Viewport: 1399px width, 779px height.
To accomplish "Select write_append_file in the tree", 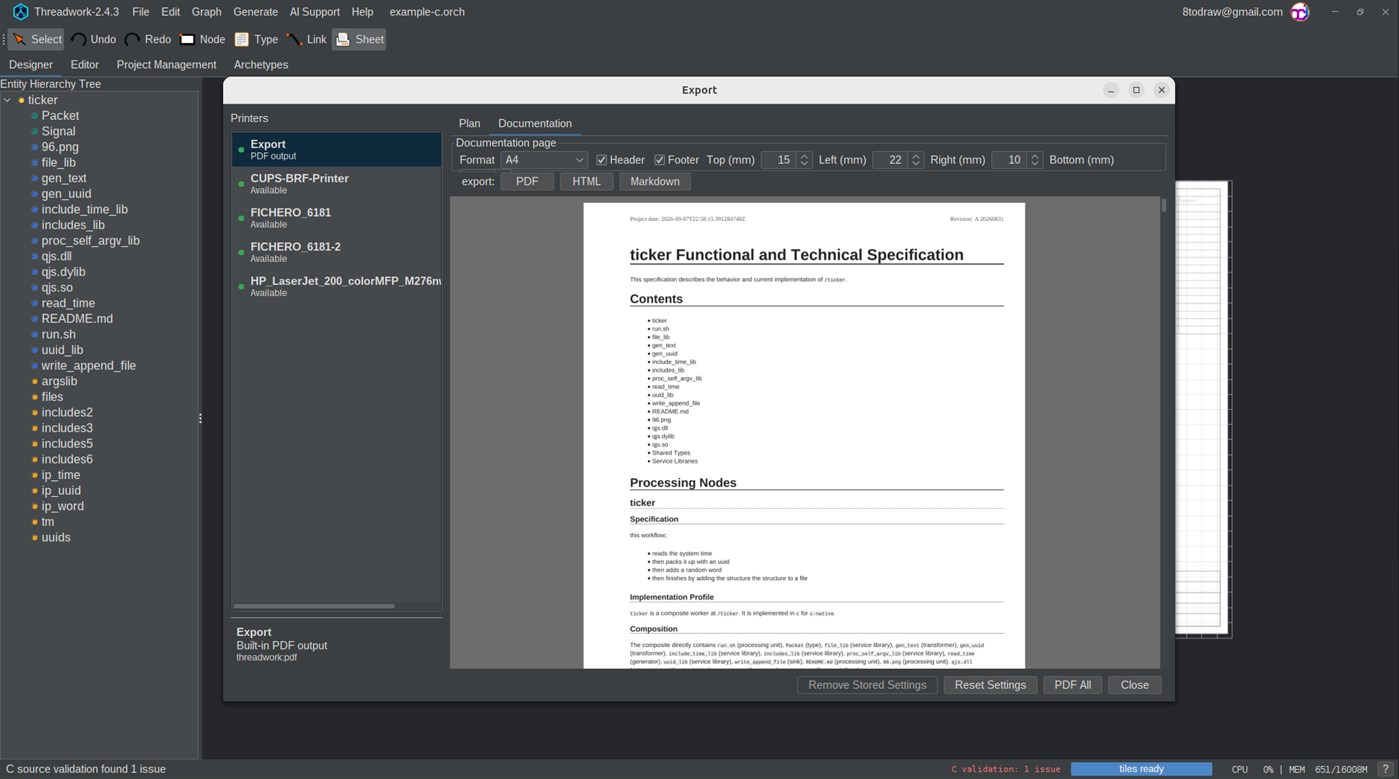I will point(88,366).
